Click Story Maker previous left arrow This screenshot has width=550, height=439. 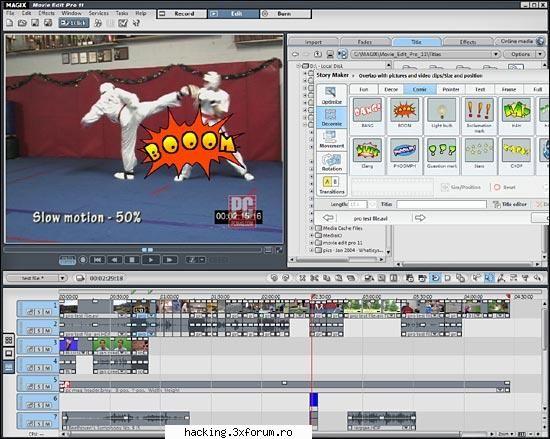[328, 218]
